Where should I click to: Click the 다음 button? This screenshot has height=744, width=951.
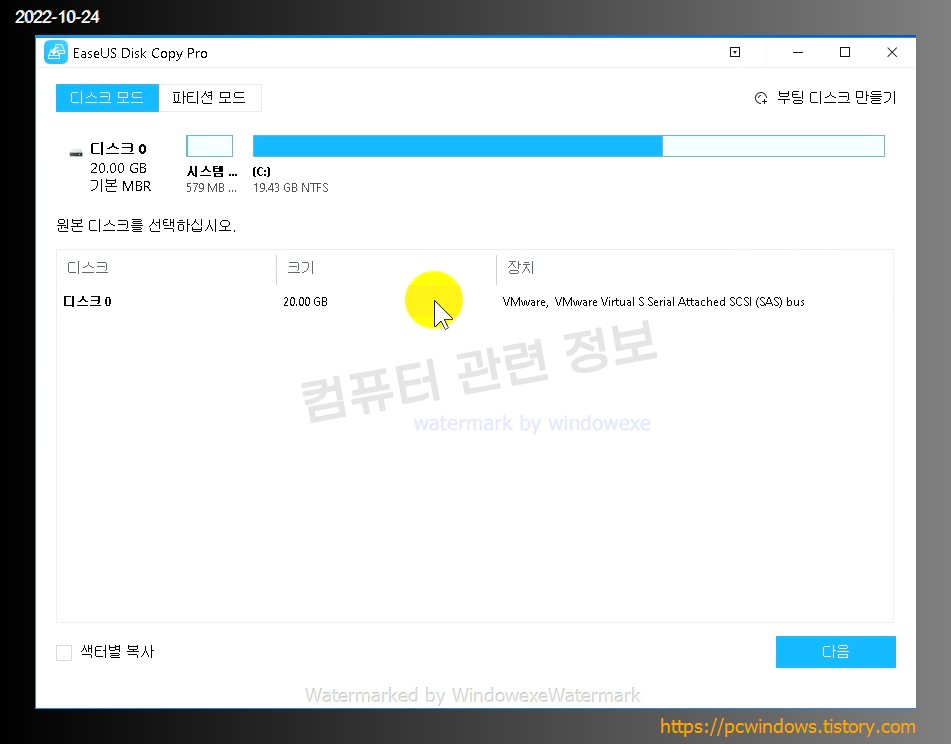point(835,652)
